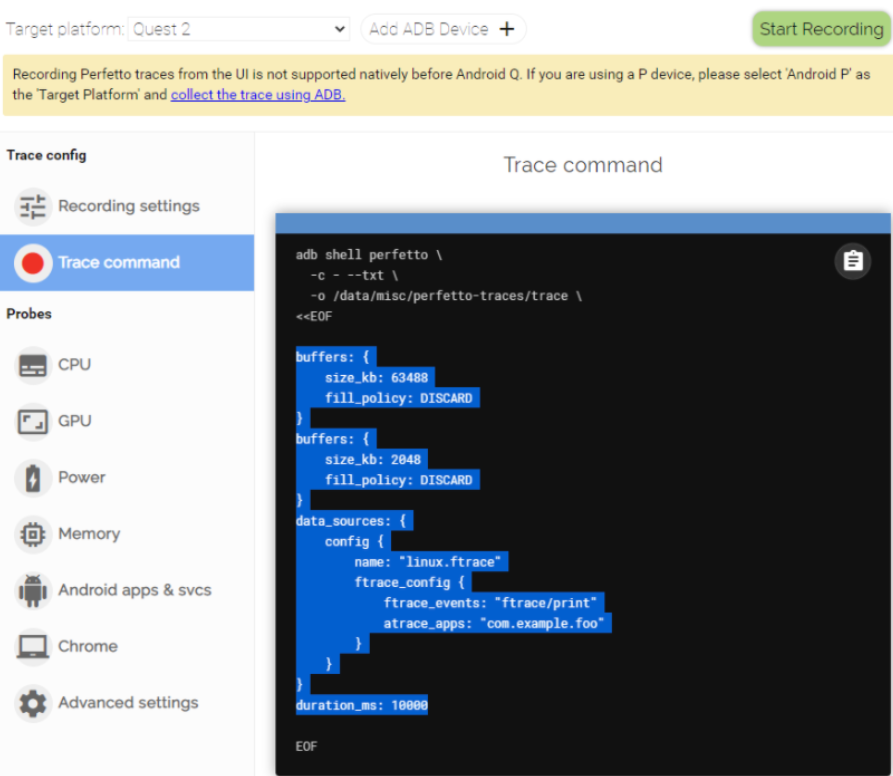Click the name: "linux.ftrace" line
Screen dimensions: 893x776
coord(431,562)
